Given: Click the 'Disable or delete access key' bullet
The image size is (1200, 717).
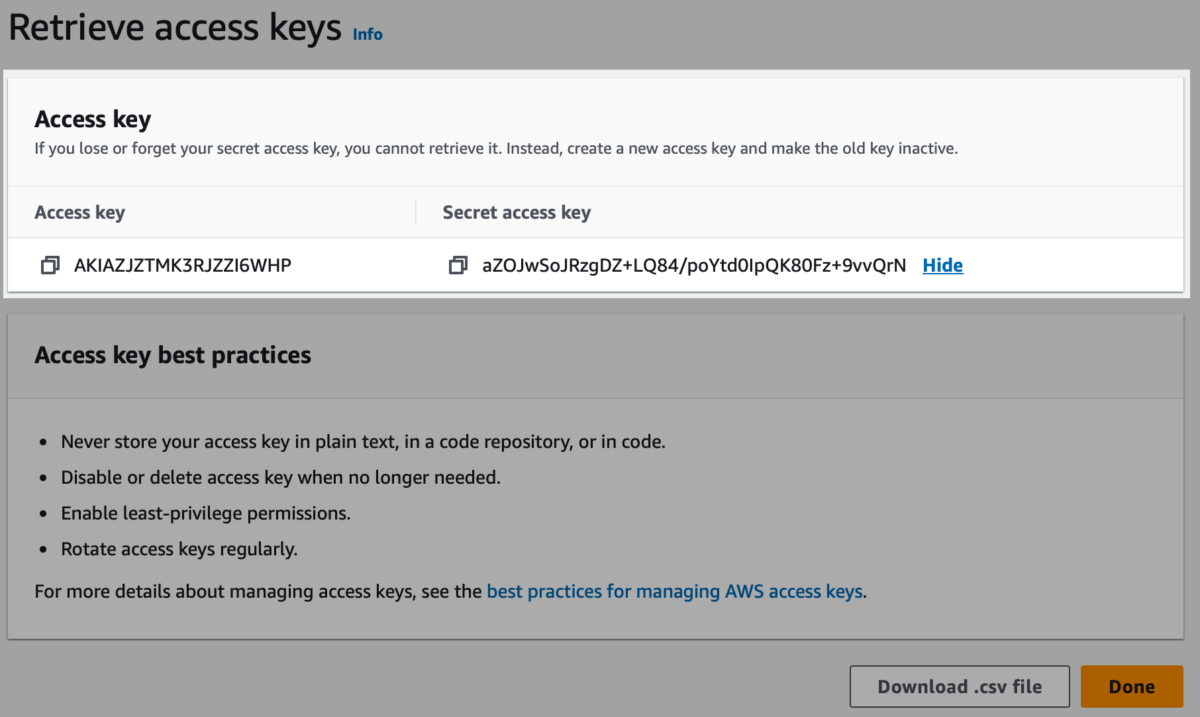Looking at the screenshot, I should point(281,477).
